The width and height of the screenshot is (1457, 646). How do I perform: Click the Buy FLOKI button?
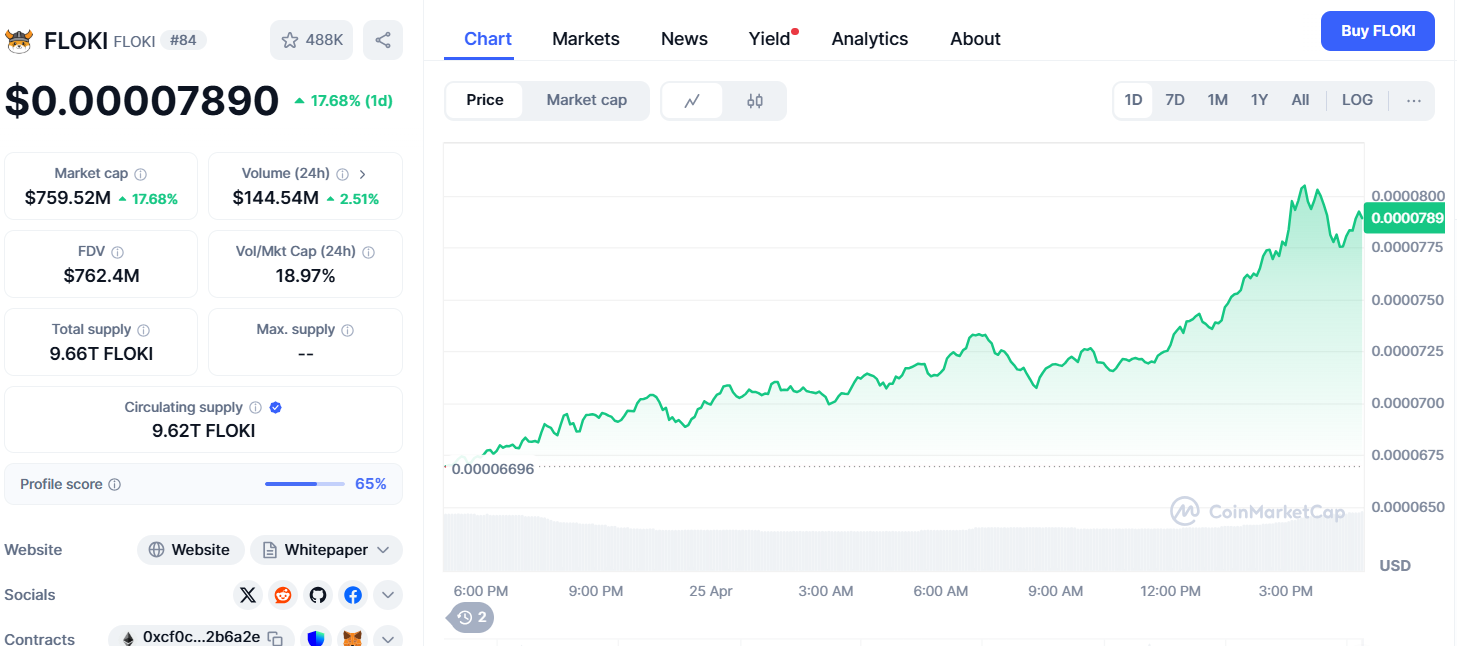pyautogui.click(x=1377, y=31)
